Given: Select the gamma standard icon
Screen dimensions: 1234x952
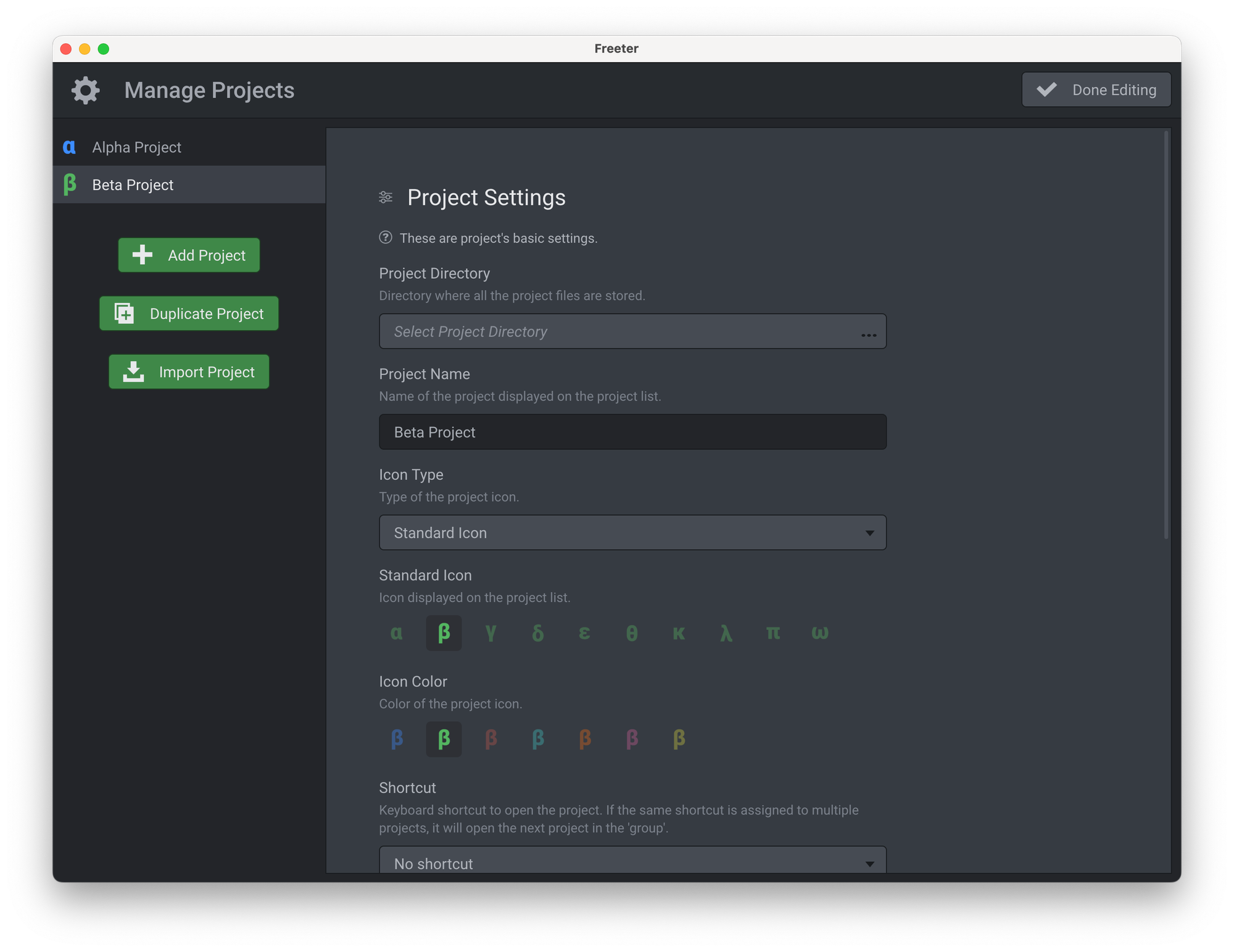Looking at the screenshot, I should (x=491, y=633).
